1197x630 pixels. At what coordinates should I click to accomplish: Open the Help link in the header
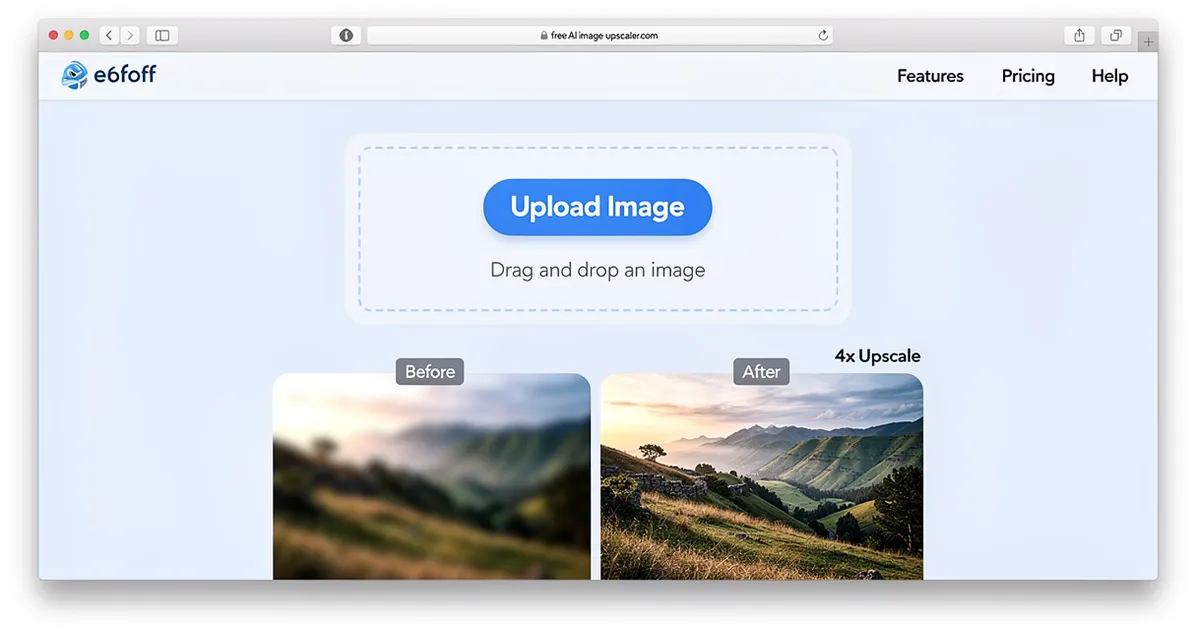point(1109,76)
